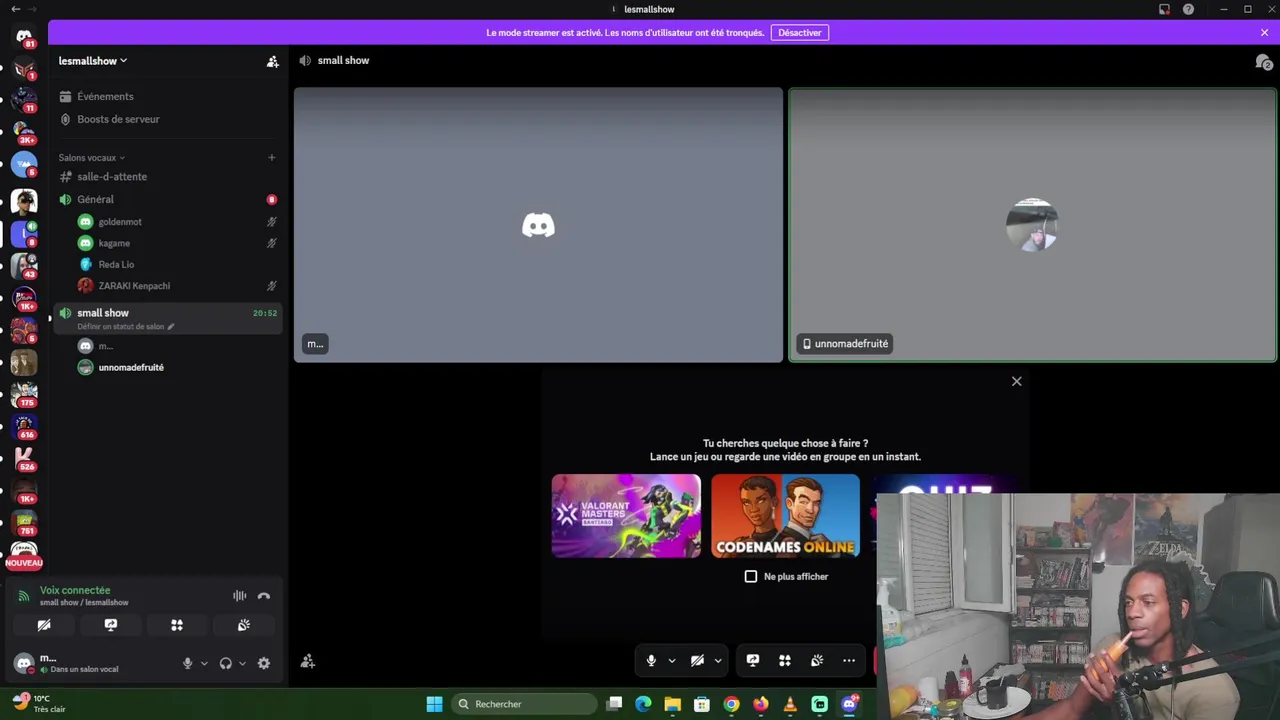Launch Codenames Online activity card
The image size is (1280, 720).
click(x=785, y=516)
